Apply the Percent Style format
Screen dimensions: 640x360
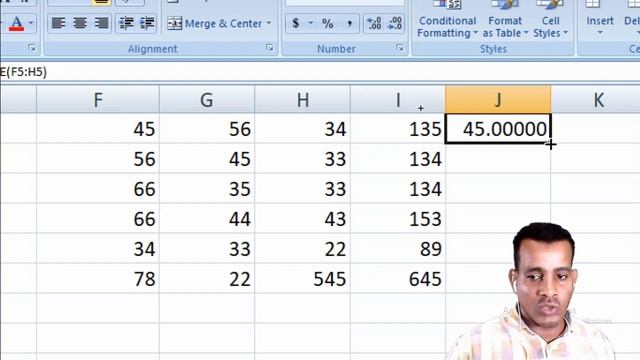[x=328, y=24]
